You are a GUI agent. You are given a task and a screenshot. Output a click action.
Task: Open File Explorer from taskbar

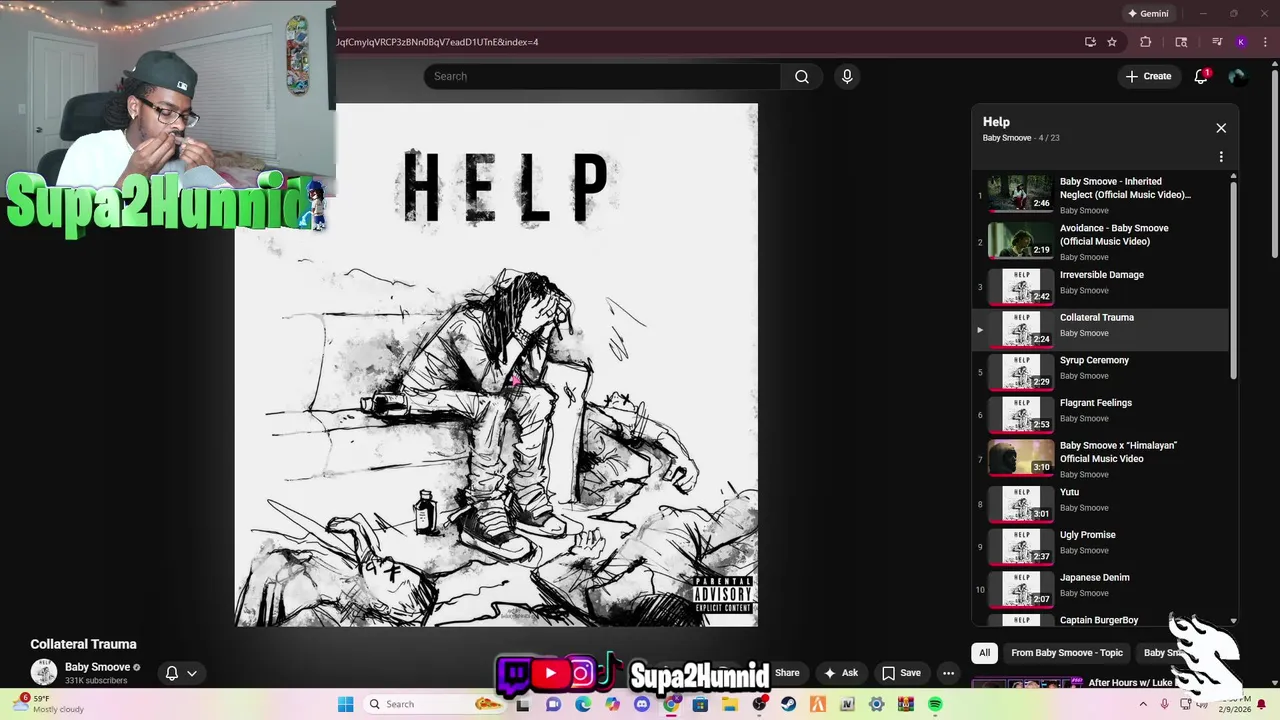tap(730, 704)
